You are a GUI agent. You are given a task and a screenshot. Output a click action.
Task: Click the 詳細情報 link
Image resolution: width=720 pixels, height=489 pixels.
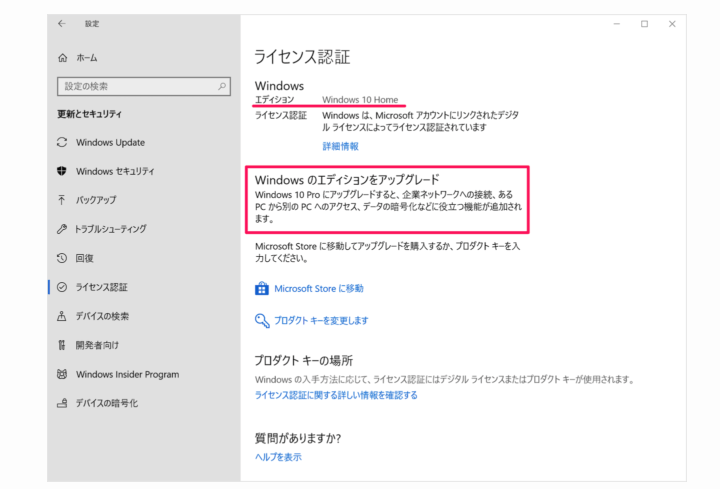coord(340,146)
